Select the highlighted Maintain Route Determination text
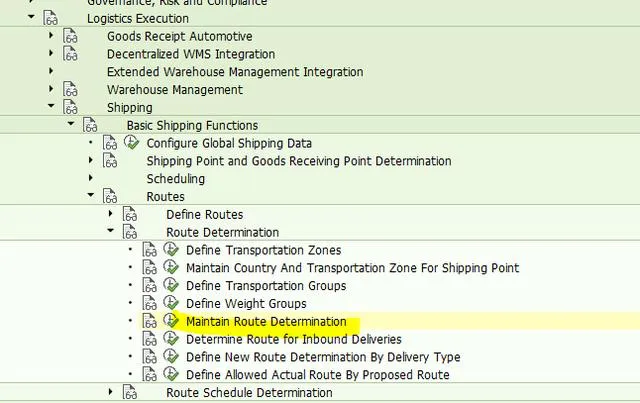The image size is (640, 403). click(266, 322)
